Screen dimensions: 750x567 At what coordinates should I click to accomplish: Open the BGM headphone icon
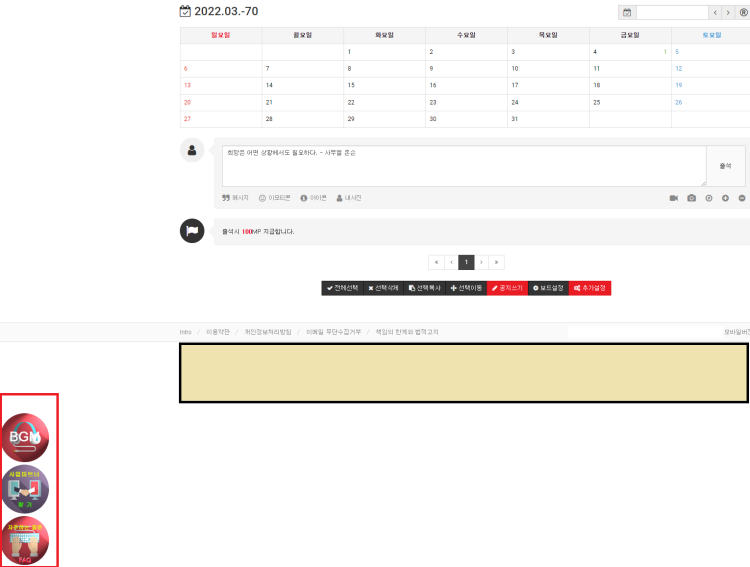25,437
